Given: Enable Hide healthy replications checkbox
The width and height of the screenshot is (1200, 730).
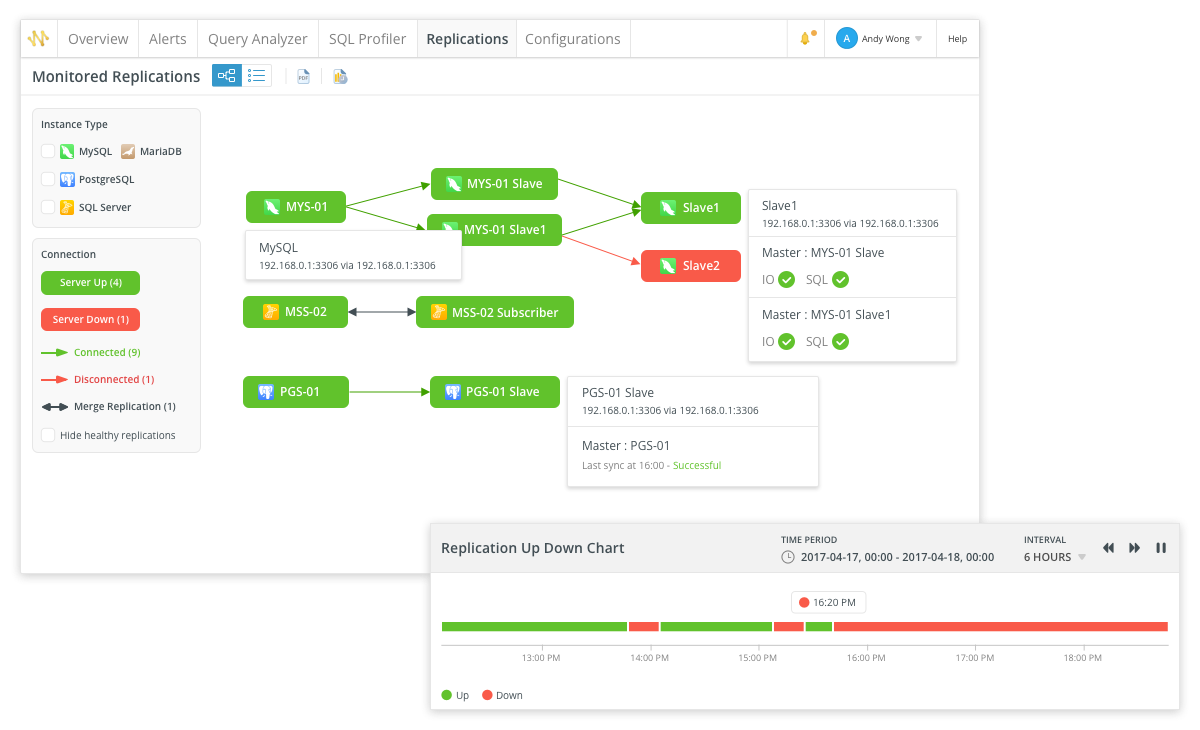Looking at the screenshot, I should click(x=48, y=435).
